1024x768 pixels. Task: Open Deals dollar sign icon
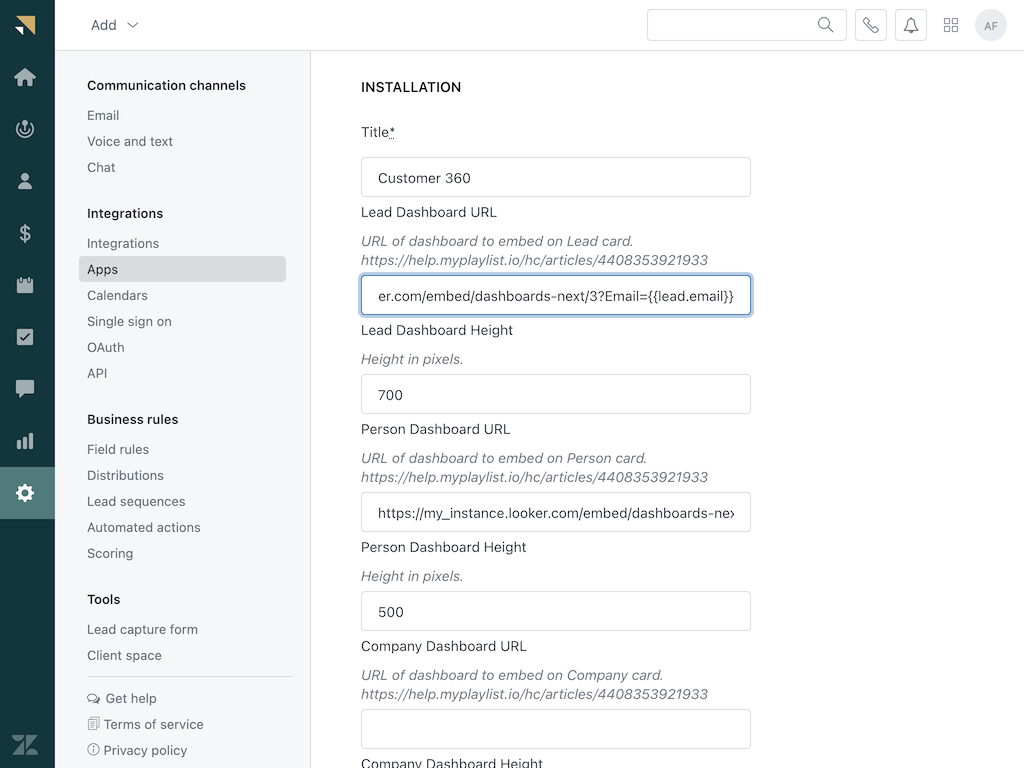pos(25,233)
